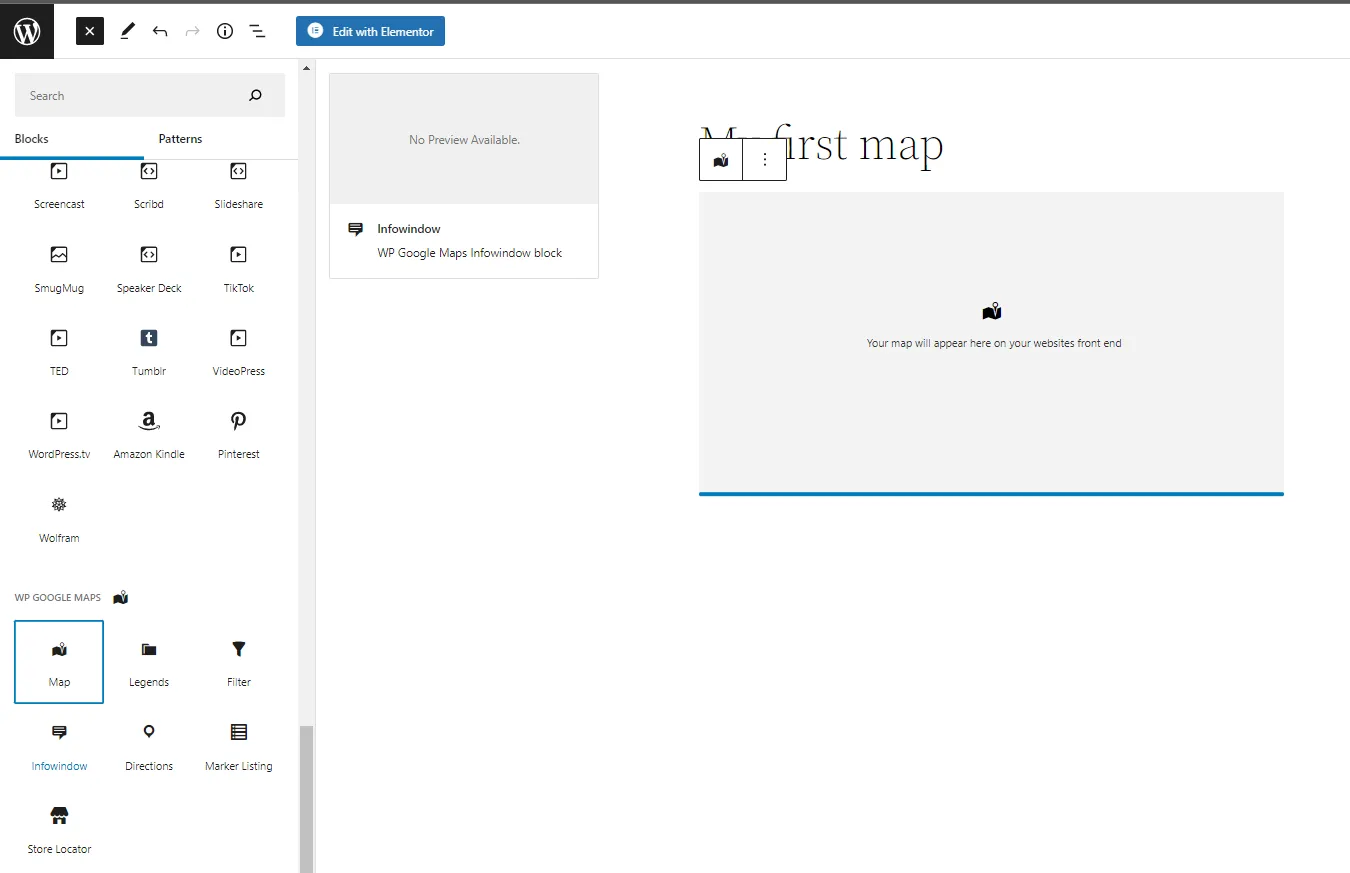Click inside the block search field
Image resolution: width=1350 pixels, height=873 pixels.
(140, 95)
